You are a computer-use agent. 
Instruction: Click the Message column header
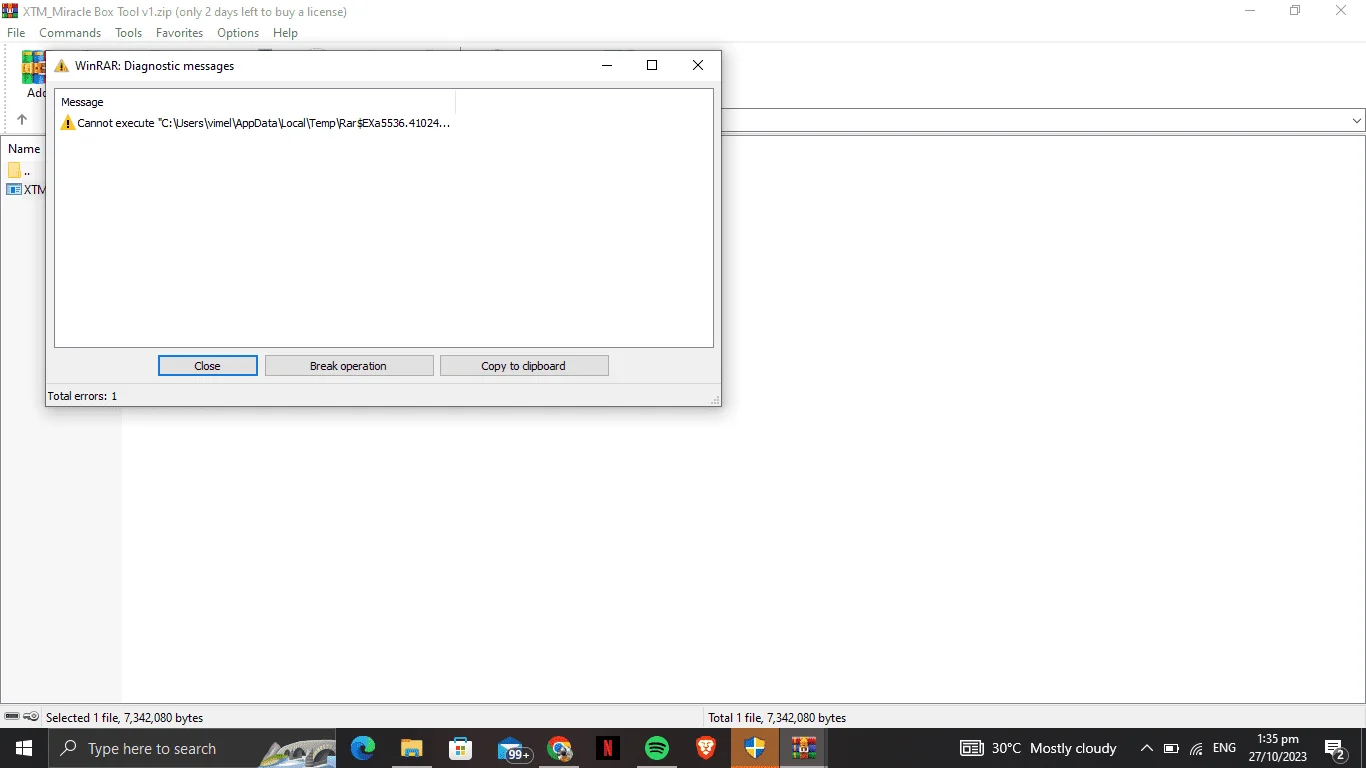(256, 102)
